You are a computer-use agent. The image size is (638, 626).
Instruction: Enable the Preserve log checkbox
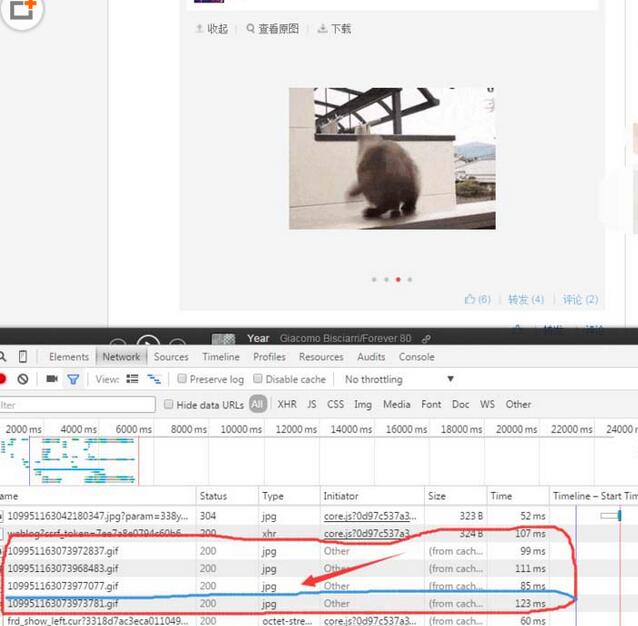tap(182, 380)
